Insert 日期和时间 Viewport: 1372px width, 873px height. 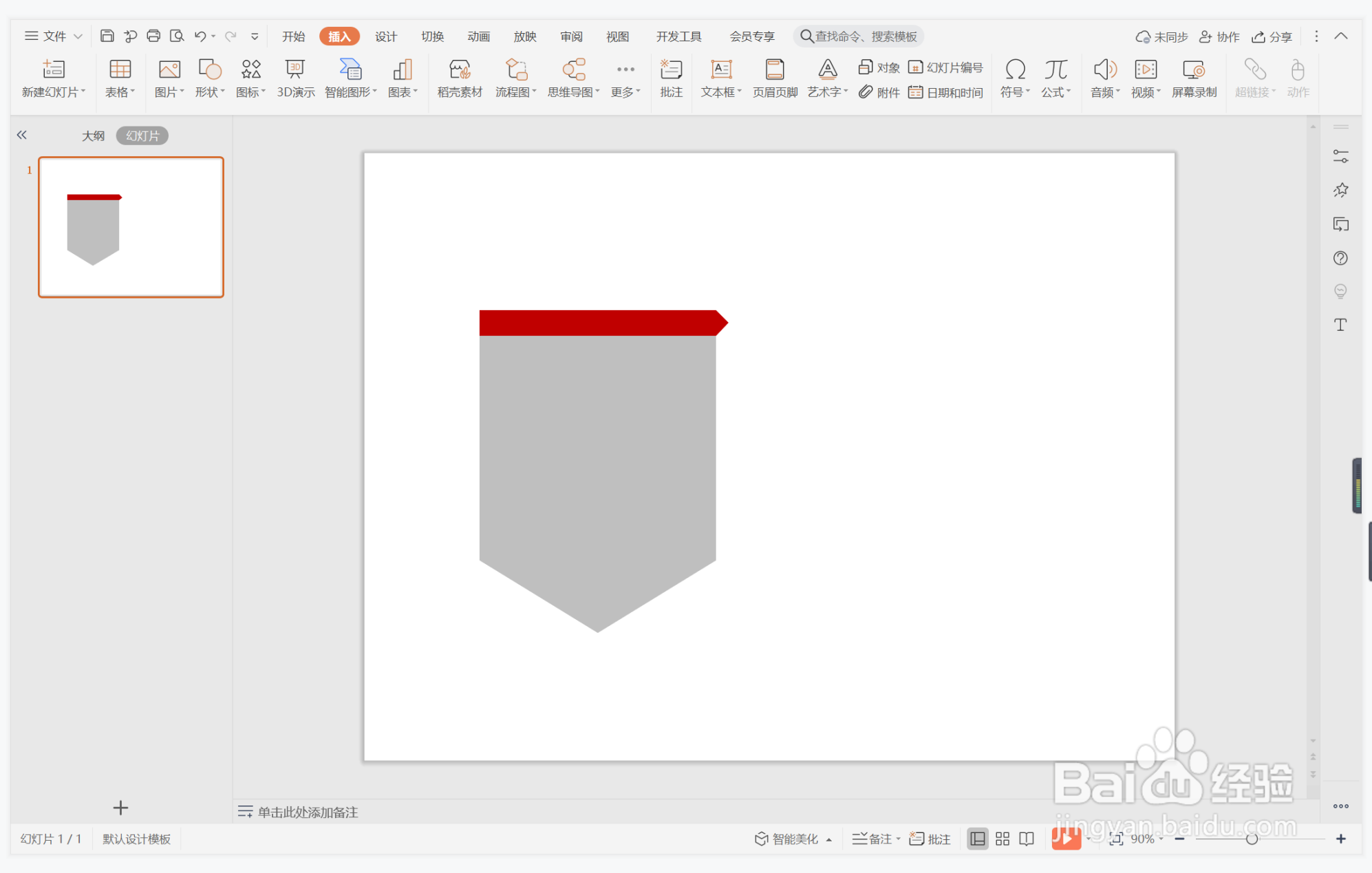click(x=945, y=92)
